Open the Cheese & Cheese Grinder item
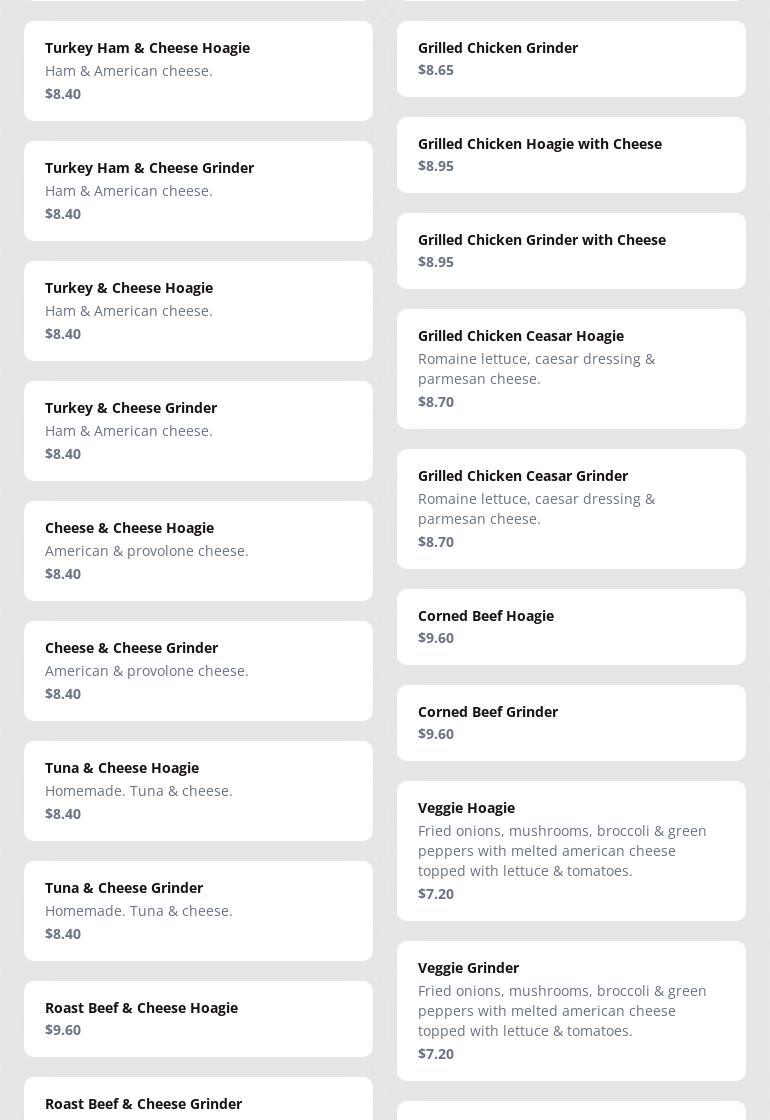This screenshot has width=770, height=1120. click(x=198, y=671)
